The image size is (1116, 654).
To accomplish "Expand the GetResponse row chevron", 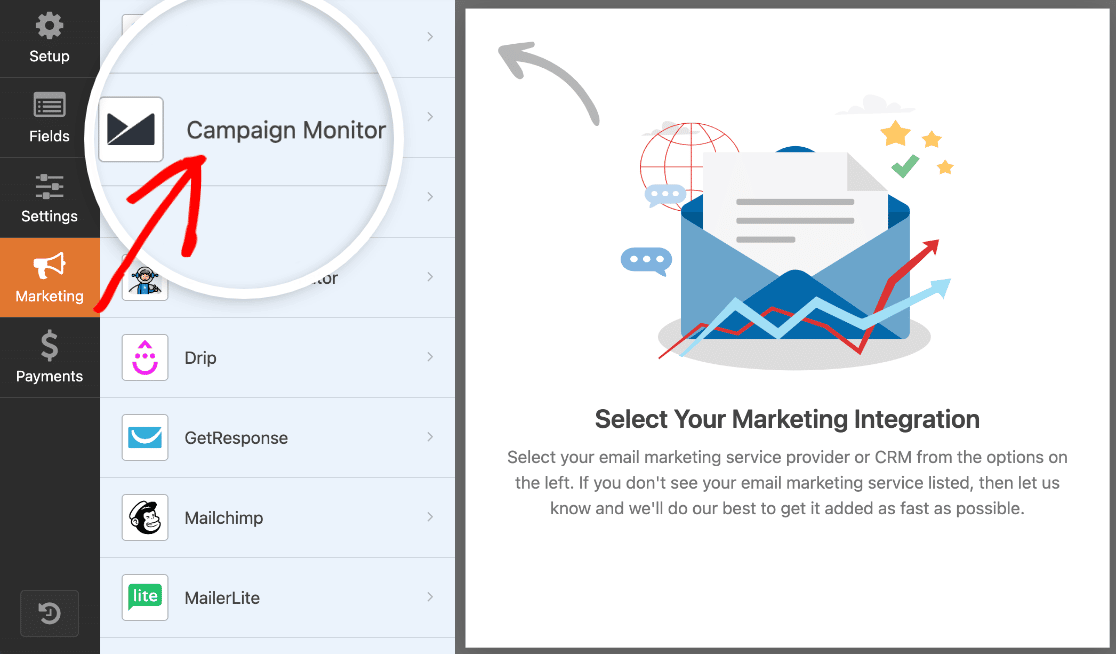I will point(430,437).
